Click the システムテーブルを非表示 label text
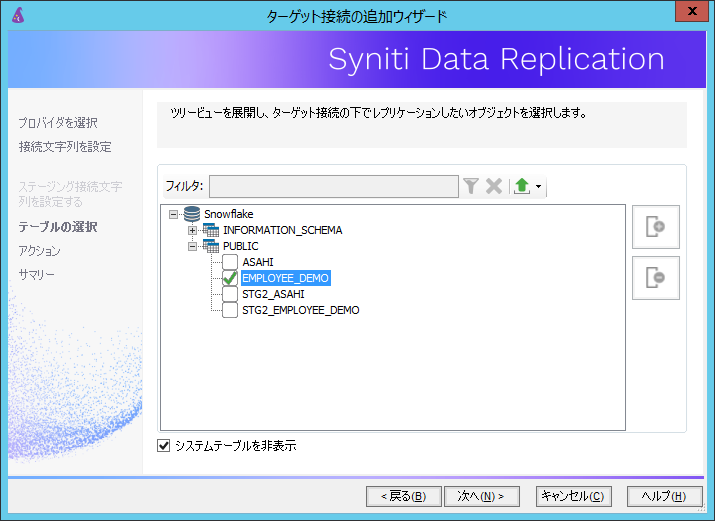Viewport: 715px width, 521px height. click(236, 445)
